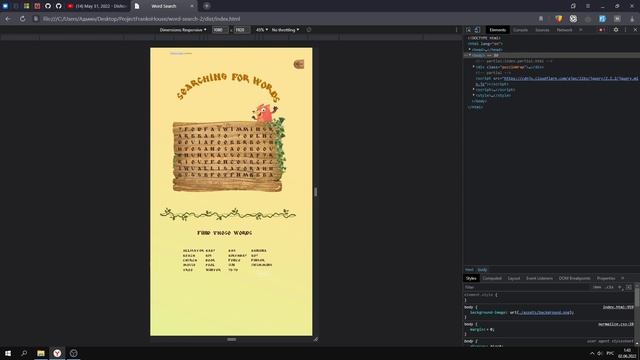Open the No throttling dropdown
This screenshot has height=360, width=640.
(x=285, y=30)
